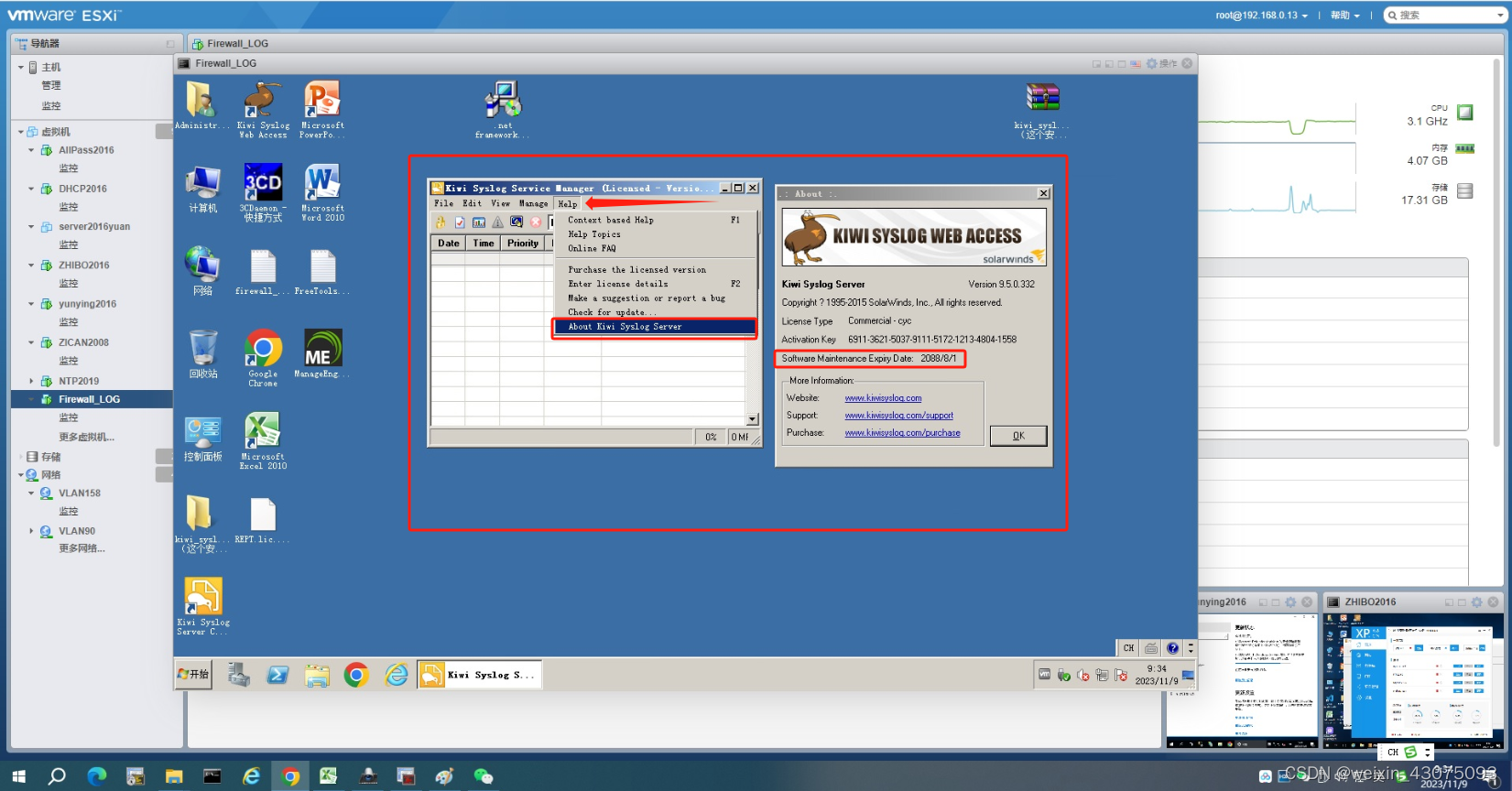1512x791 pixels.
Task: Click the Kiwi Syslog S... taskbar button
Action: [x=479, y=675]
